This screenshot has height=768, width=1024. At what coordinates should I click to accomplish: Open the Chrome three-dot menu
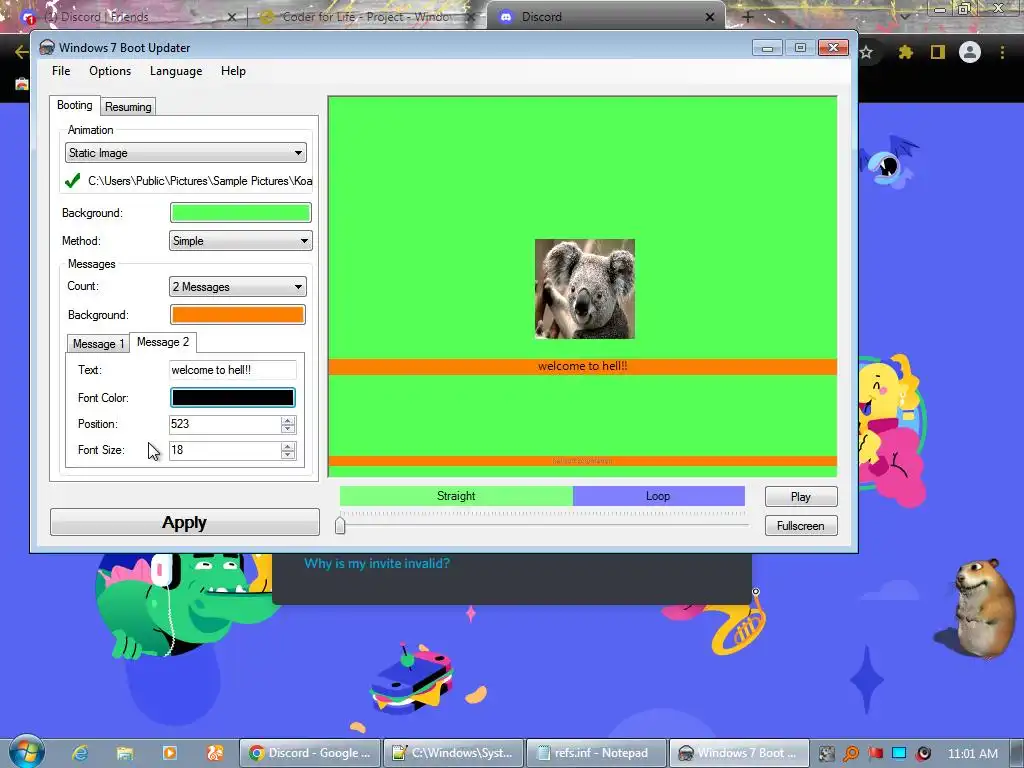tap(1002, 52)
